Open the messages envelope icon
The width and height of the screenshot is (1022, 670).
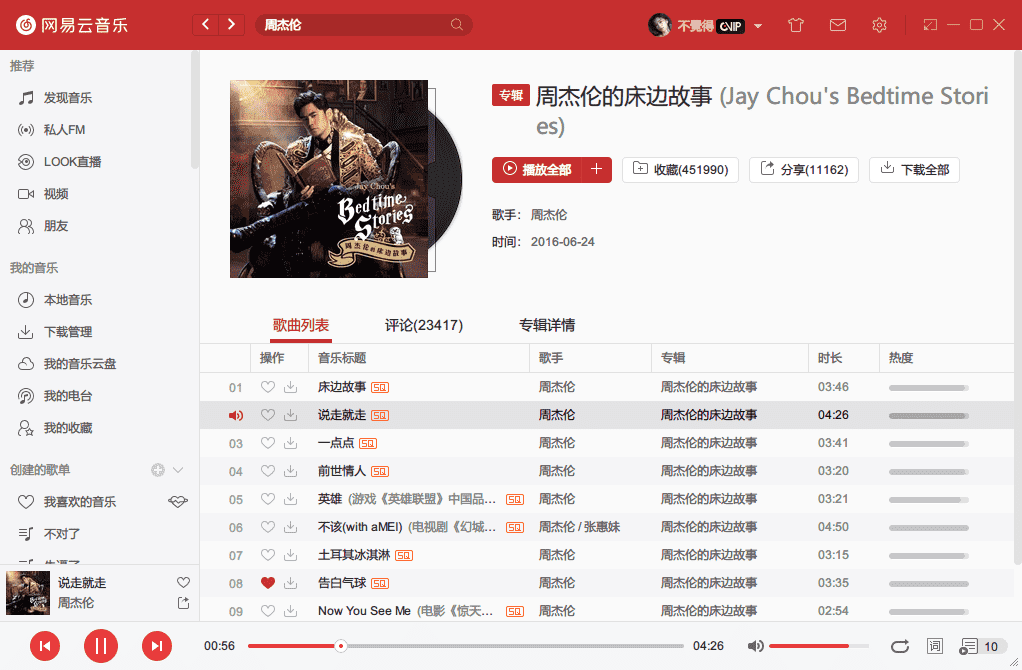[838, 25]
